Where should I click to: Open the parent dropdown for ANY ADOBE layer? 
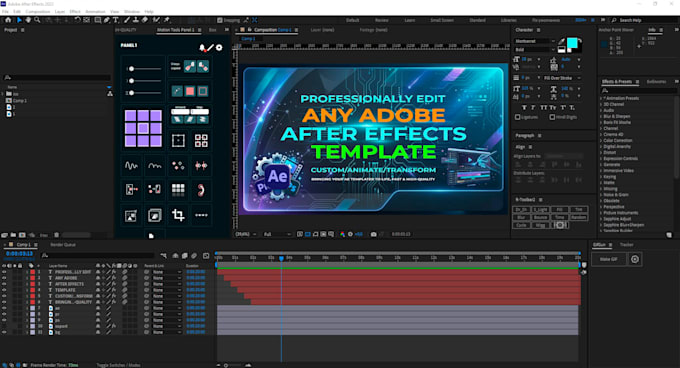tap(167, 278)
